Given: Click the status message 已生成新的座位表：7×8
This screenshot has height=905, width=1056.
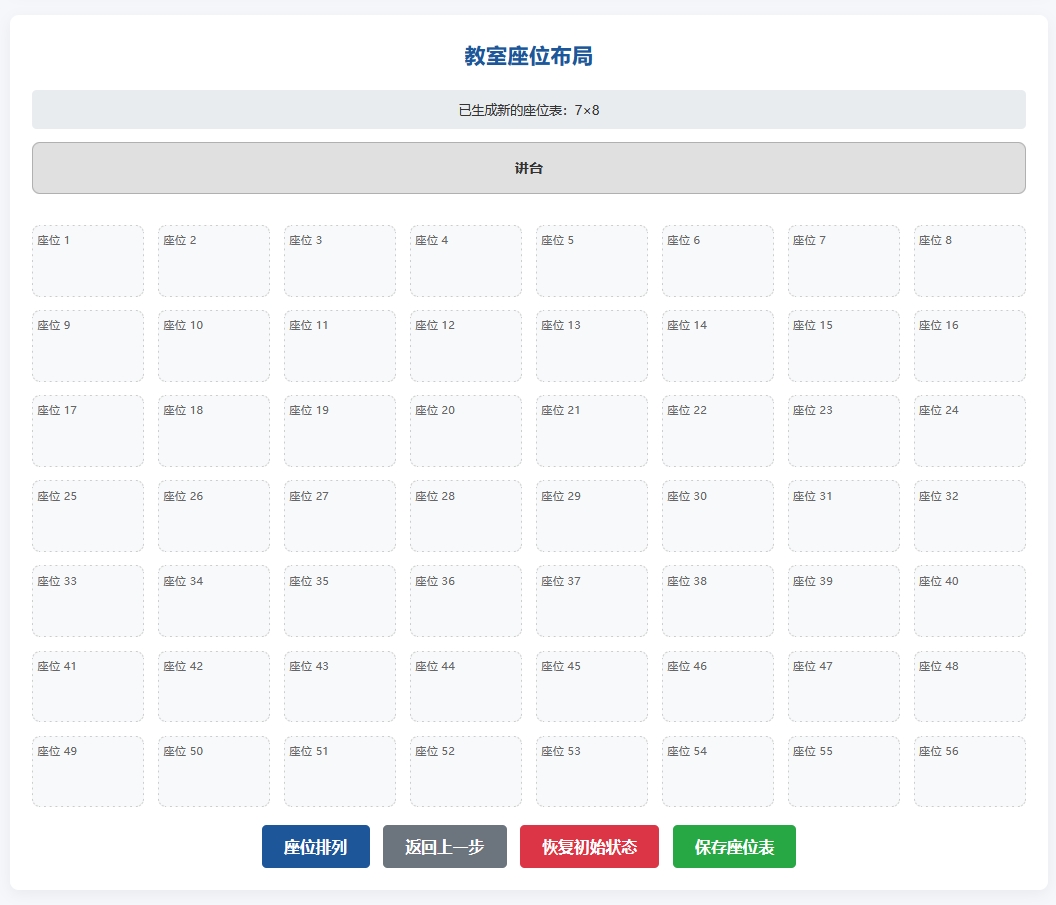Looking at the screenshot, I should (x=529, y=110).
